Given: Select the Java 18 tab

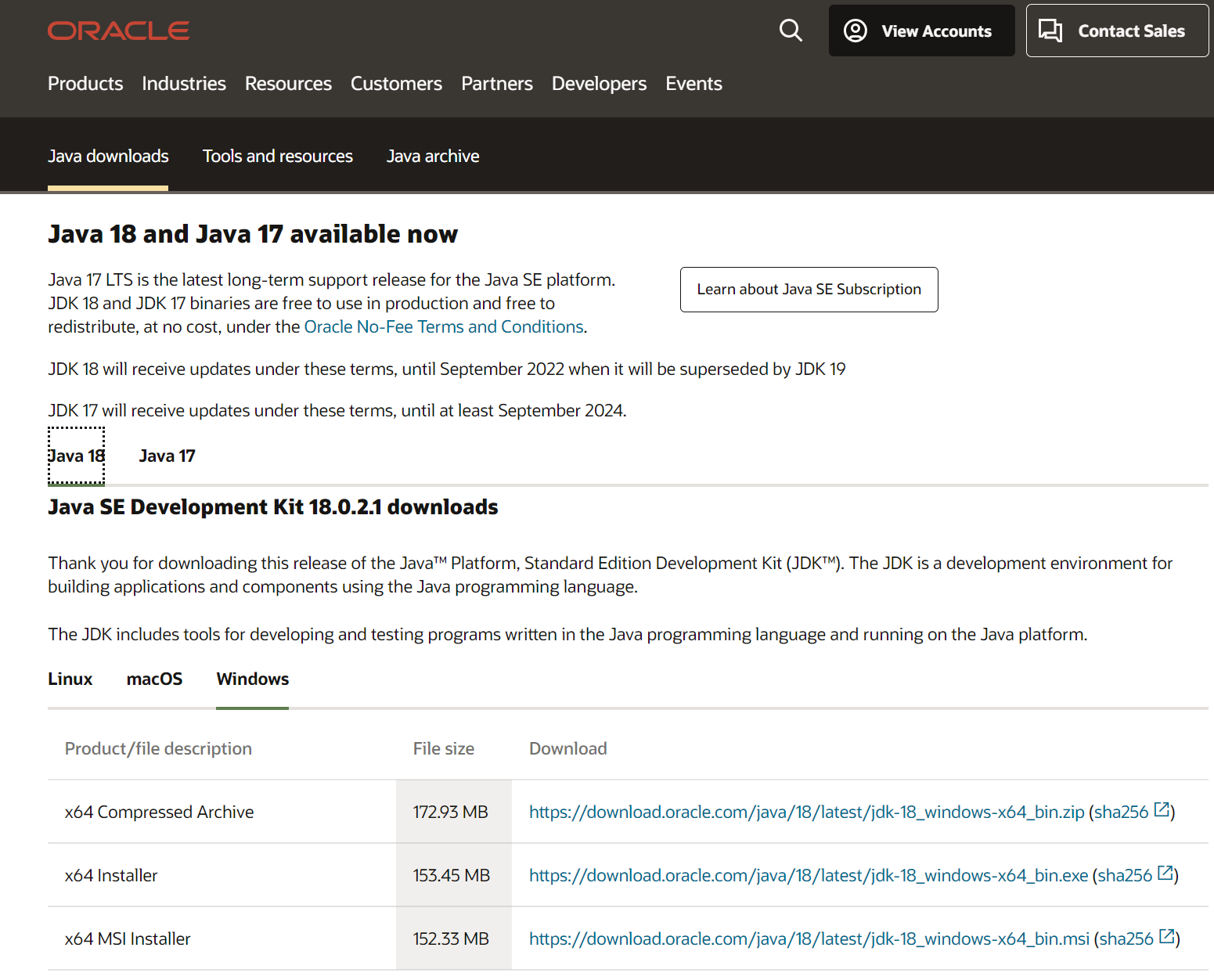Looking at the screenshot, I should [x=76, y=456].
